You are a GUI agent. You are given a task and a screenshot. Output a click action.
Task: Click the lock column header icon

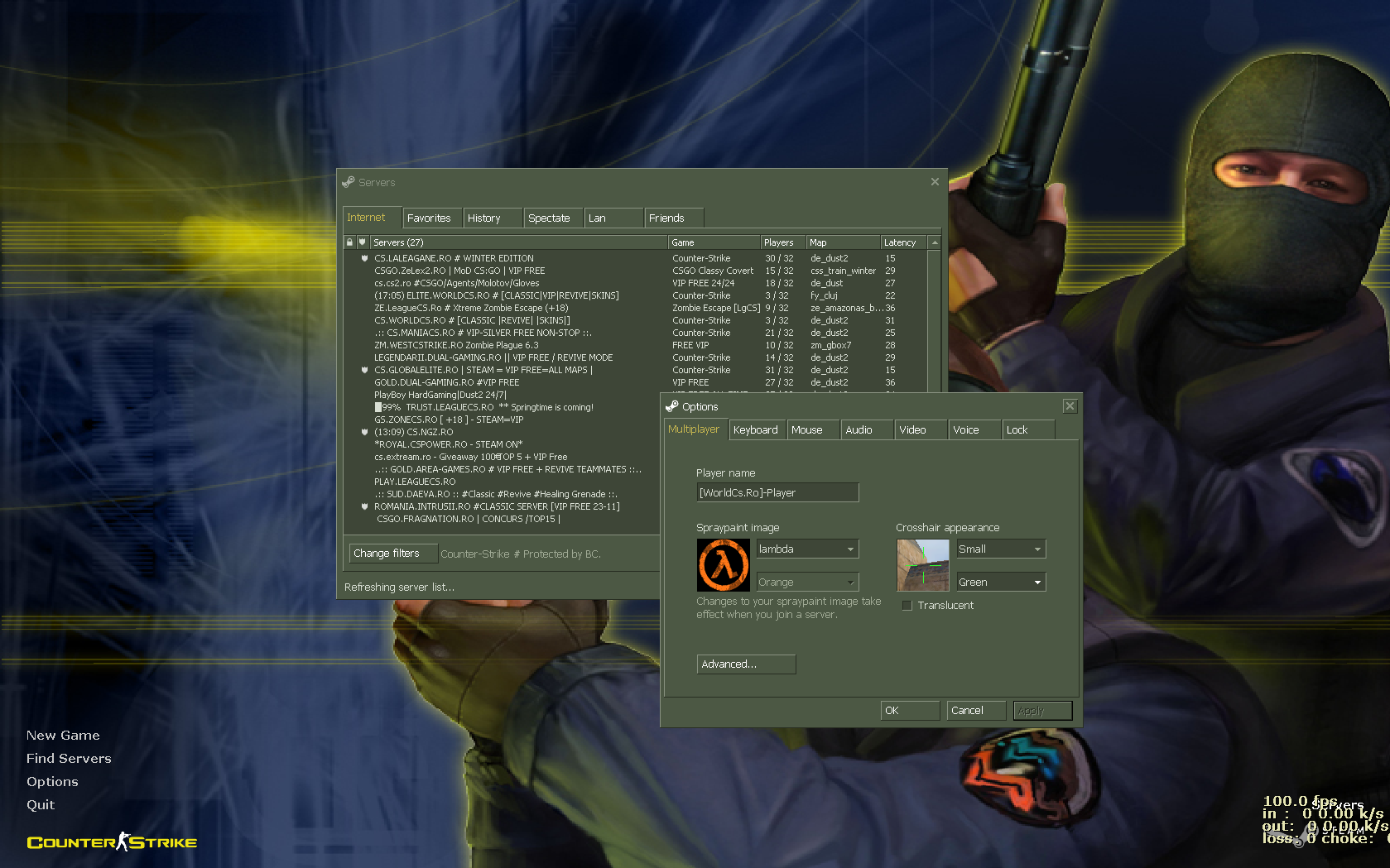pyautogui.click(x=349, y=242)
